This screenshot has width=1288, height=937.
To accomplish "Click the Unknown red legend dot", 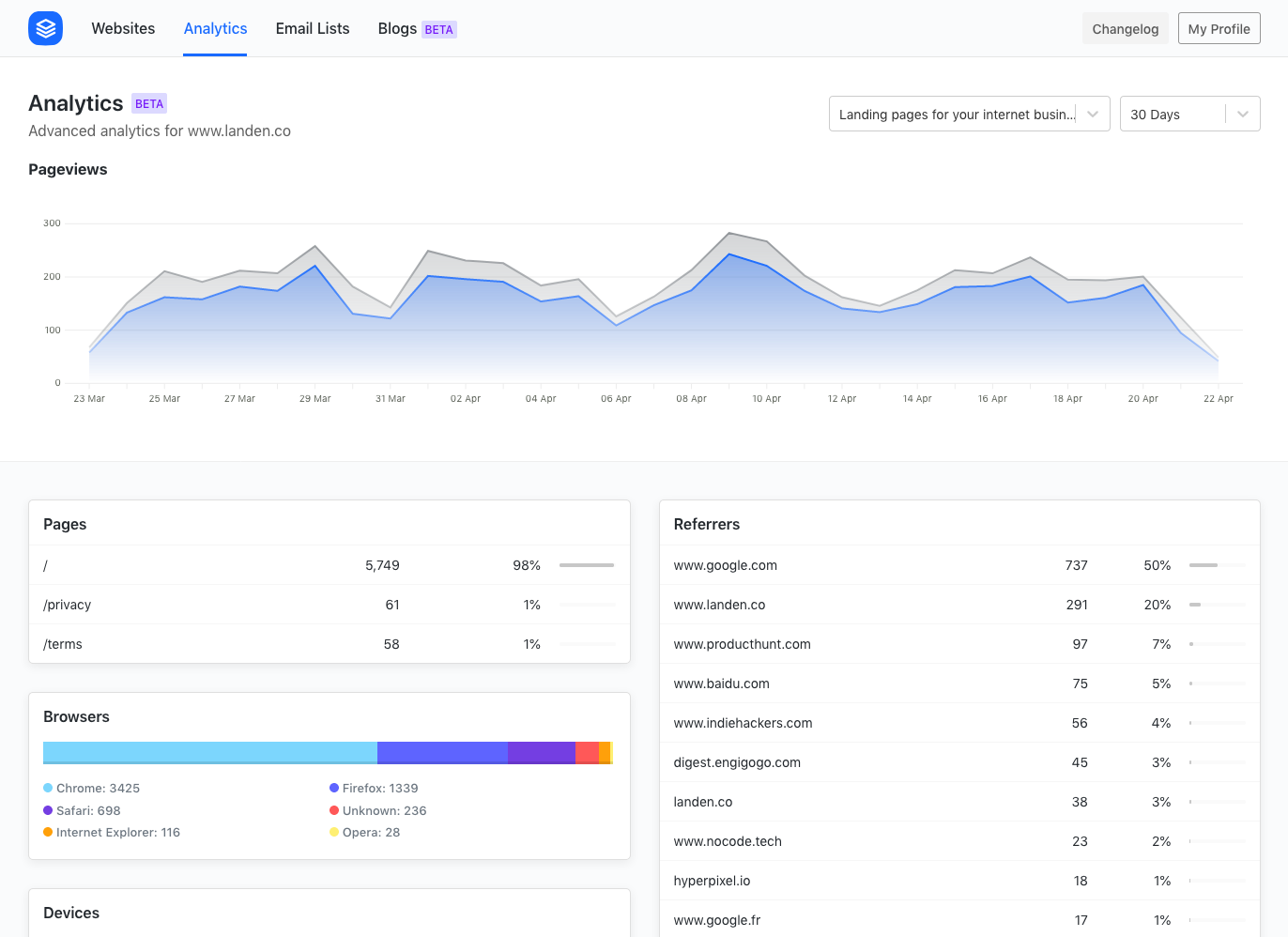I will (334, 810).
